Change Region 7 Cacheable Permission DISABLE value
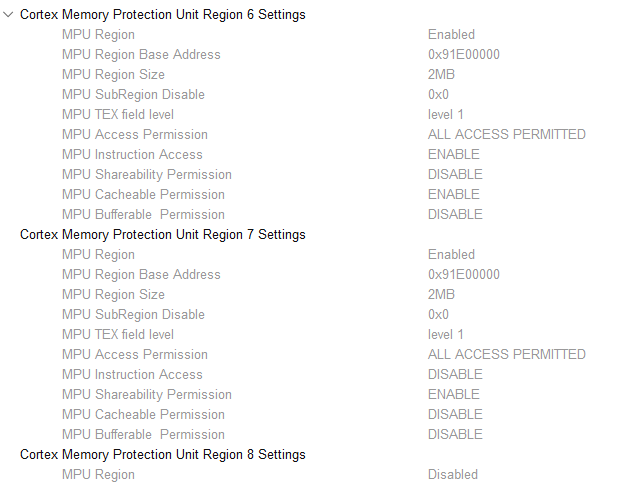This screenshot has height=484, width=618. [x=455, y=415]
